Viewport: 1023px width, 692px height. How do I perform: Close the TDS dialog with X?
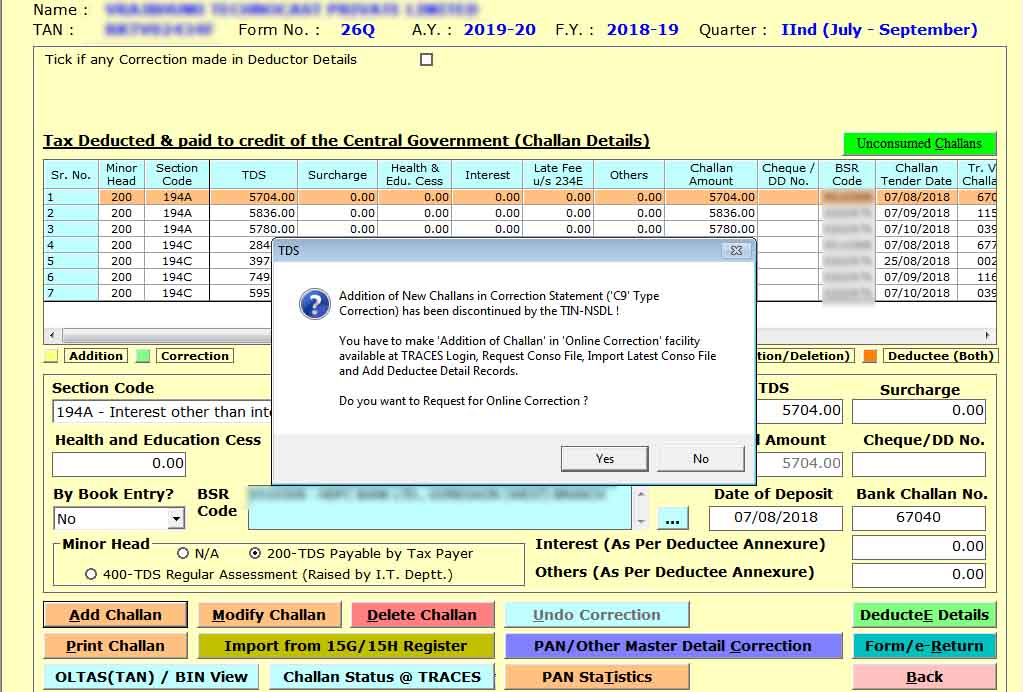736,250
